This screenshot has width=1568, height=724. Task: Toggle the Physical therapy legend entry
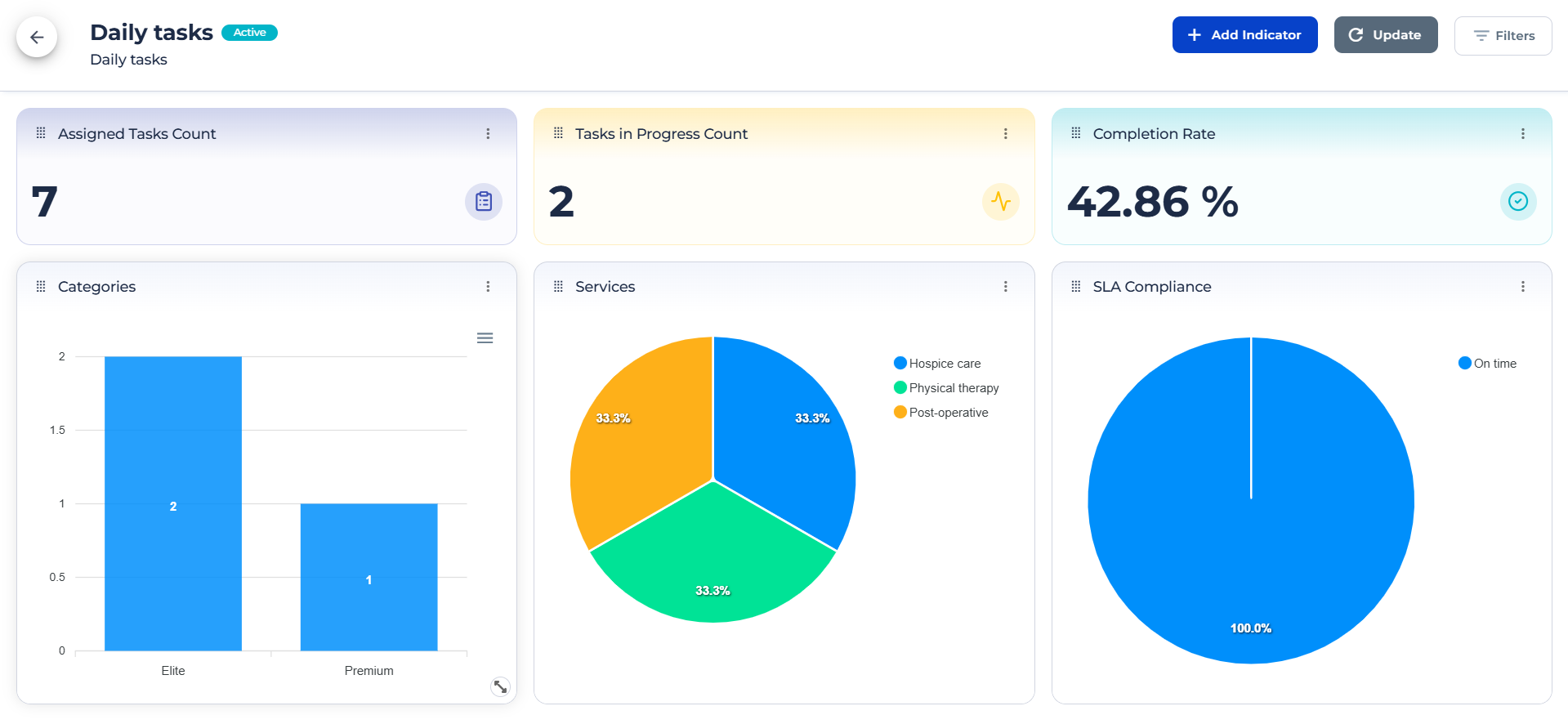pyautogui.click(x=946, y=388)
